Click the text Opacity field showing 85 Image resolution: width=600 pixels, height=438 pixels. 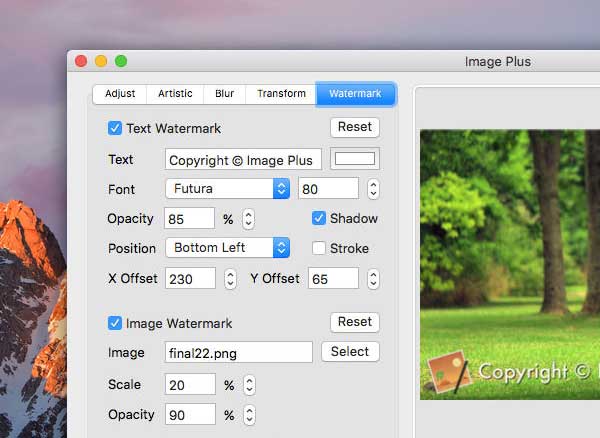click(x=189, y=218)
